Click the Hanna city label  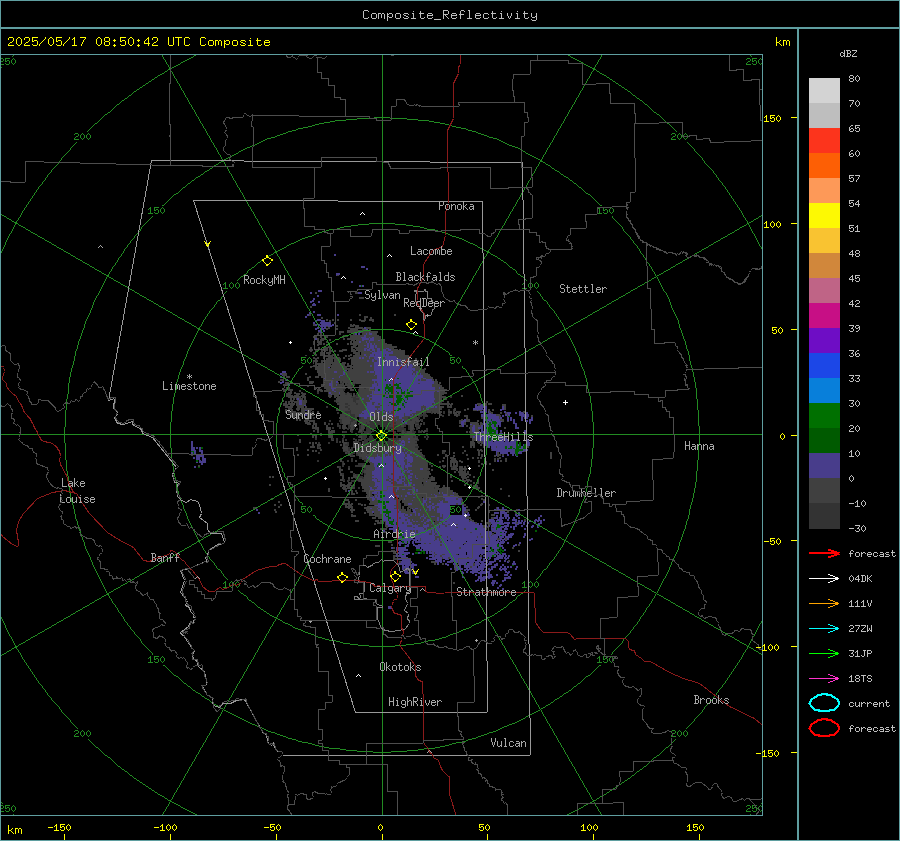(x=699, y=446)
